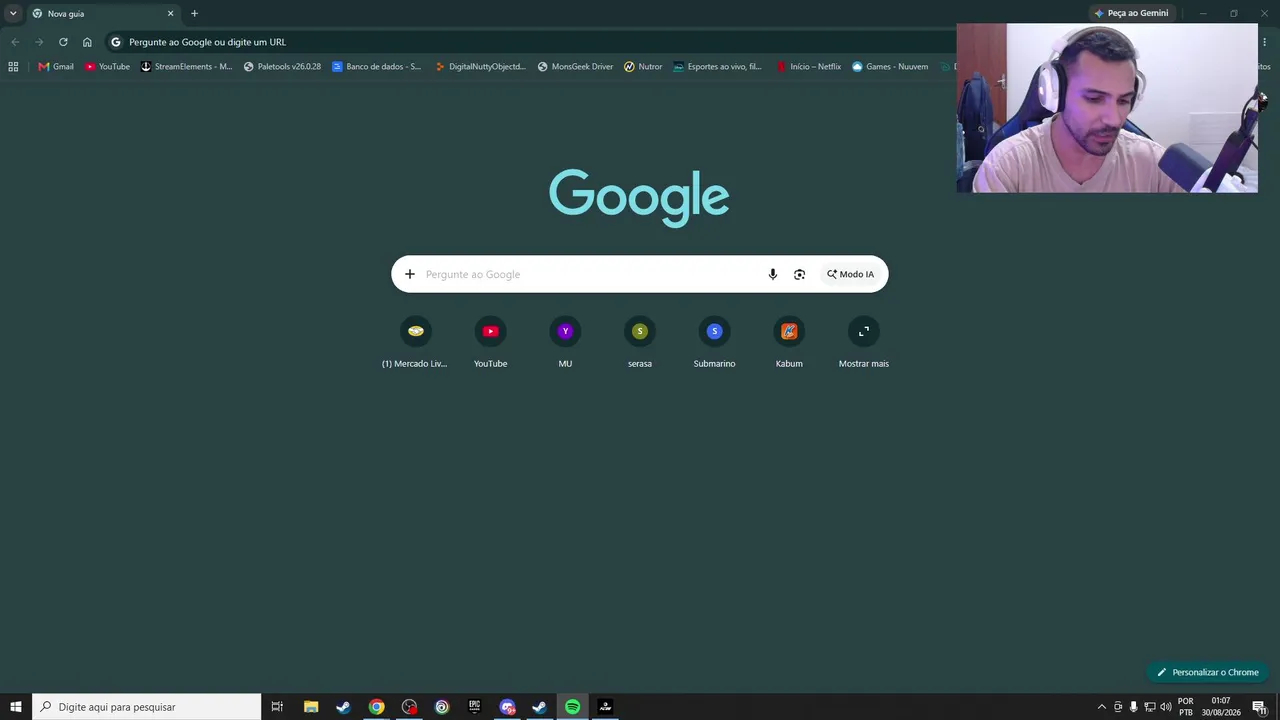Open the Nutror bookmark

pos(643,67)
